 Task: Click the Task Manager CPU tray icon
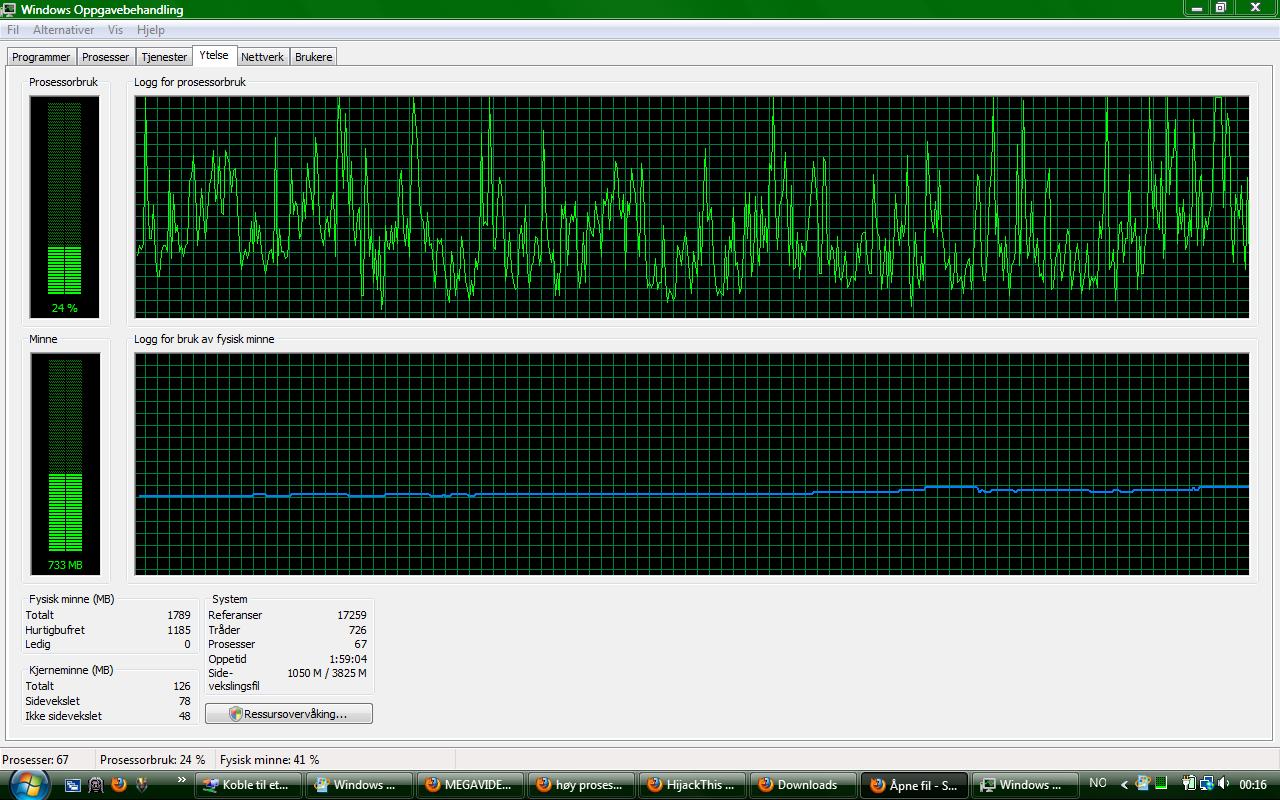pos(1162,784)
